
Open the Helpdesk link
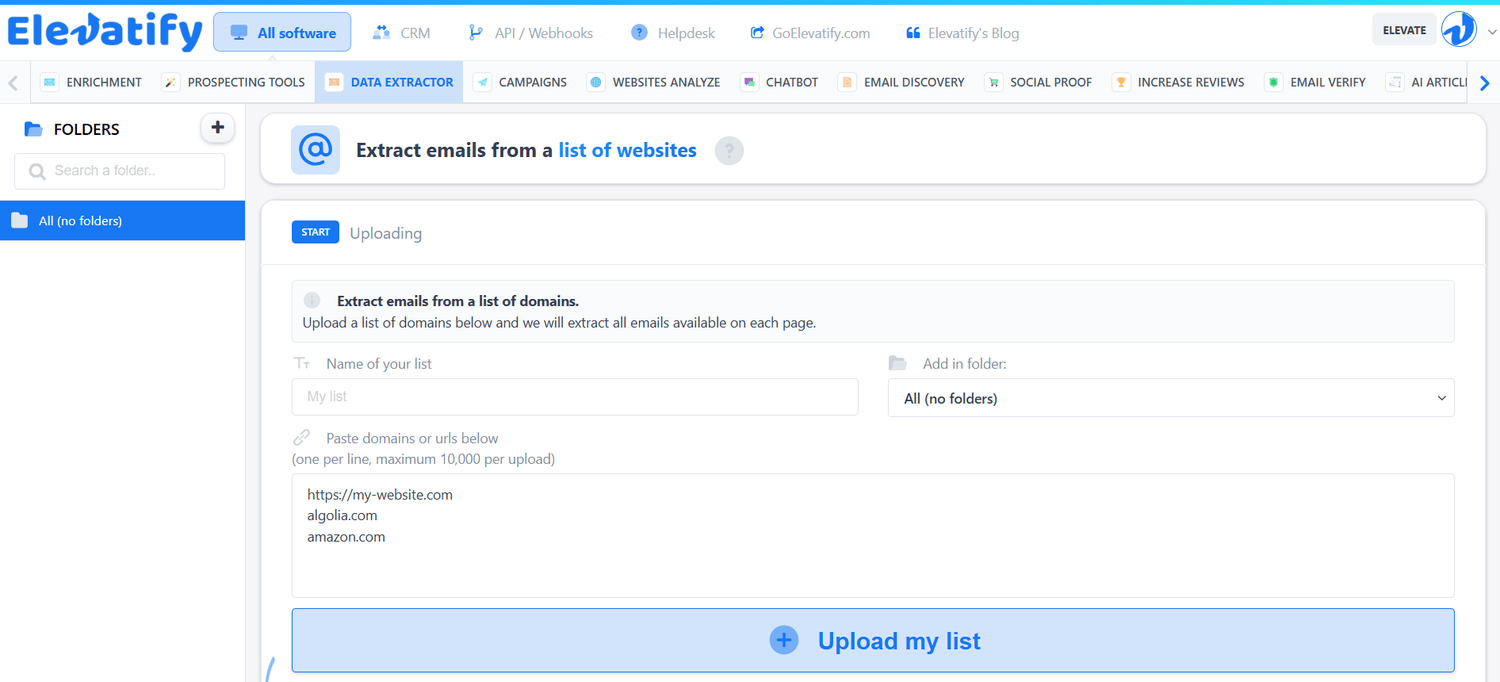click(673, 33)
